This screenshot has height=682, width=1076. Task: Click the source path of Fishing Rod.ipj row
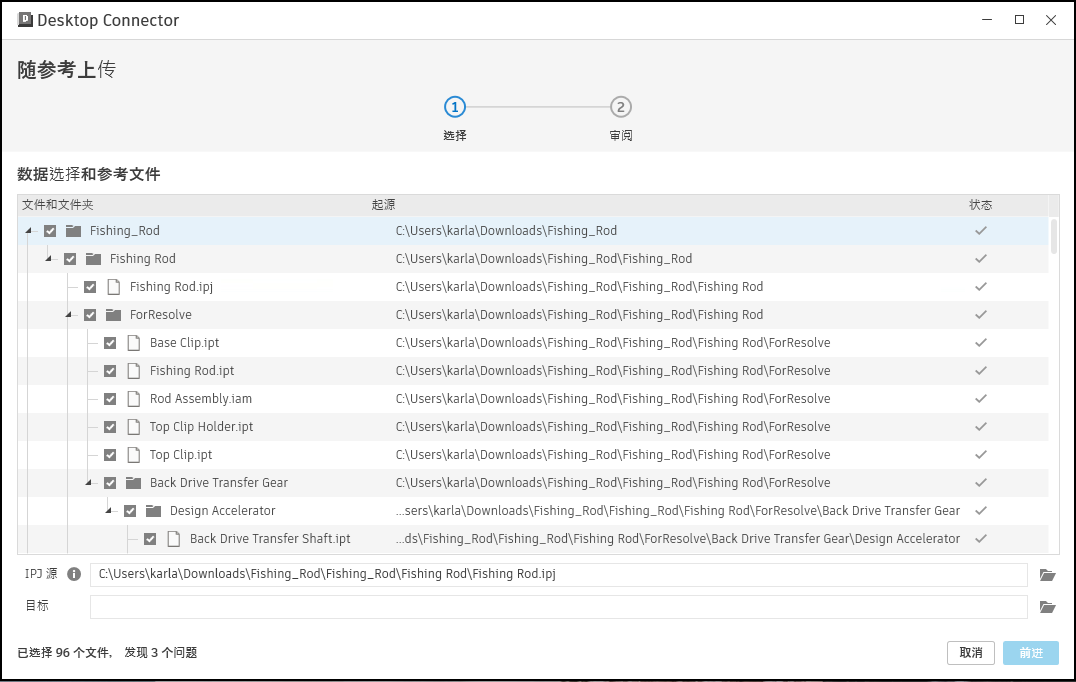[579, 287]
